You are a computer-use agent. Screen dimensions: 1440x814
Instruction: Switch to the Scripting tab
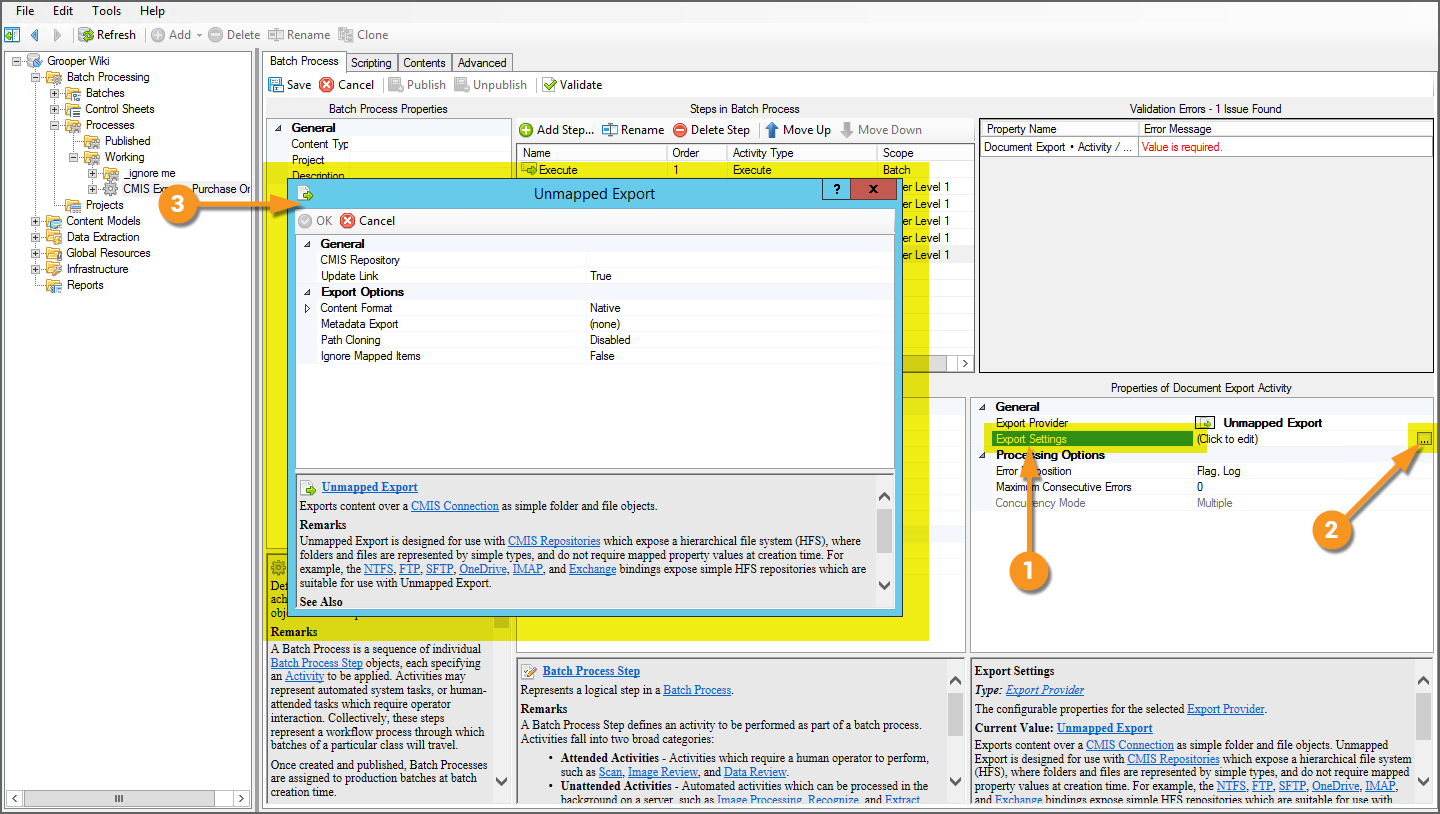click(371, 63)
